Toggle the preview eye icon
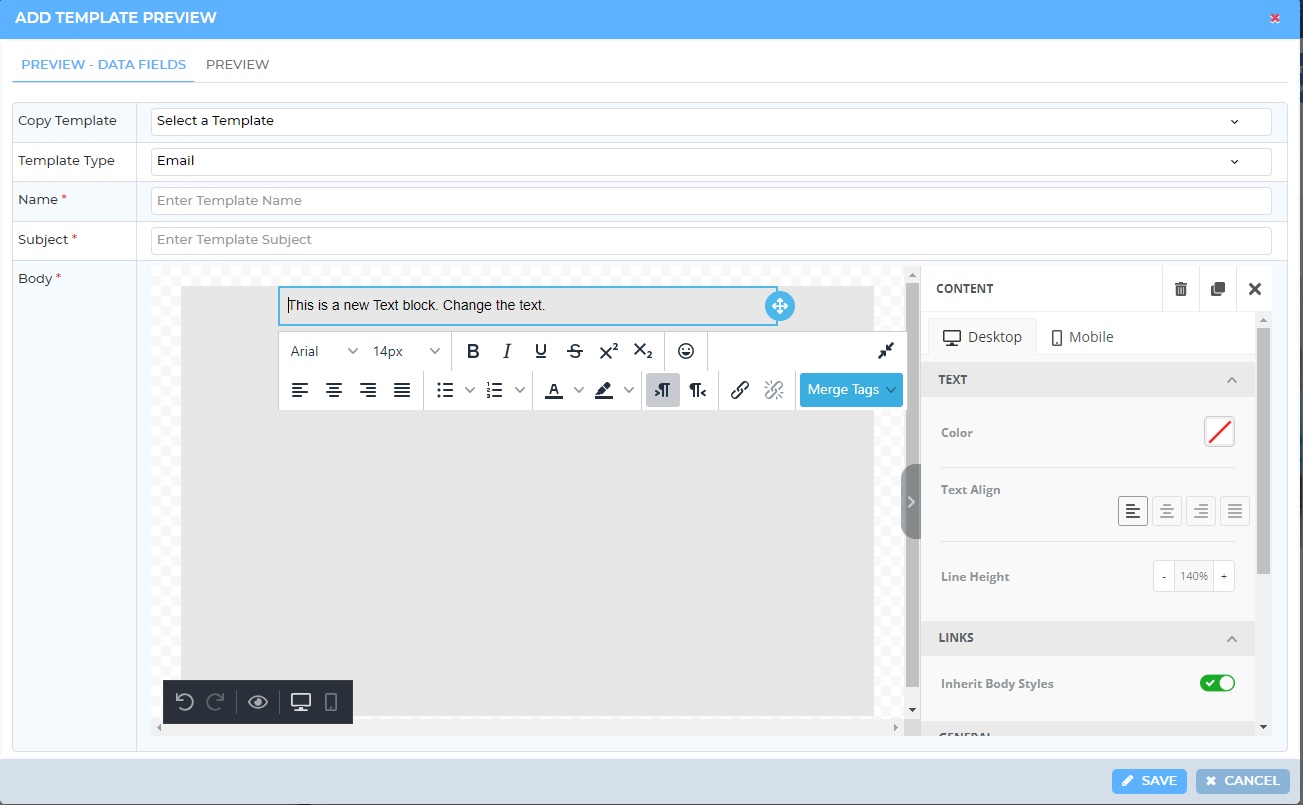This screenshot has width=1303, height=805. (x=257, y=702)
